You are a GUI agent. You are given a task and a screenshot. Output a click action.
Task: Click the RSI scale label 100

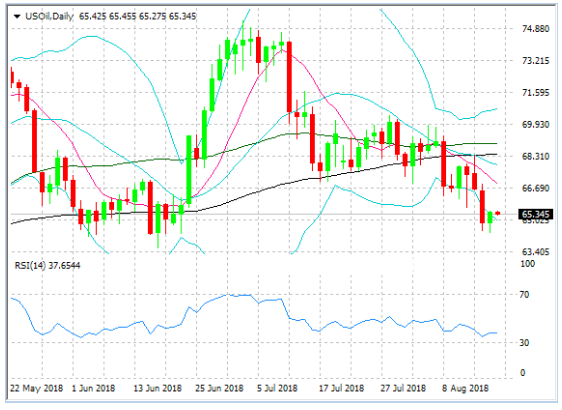click(x=527, y=264)
